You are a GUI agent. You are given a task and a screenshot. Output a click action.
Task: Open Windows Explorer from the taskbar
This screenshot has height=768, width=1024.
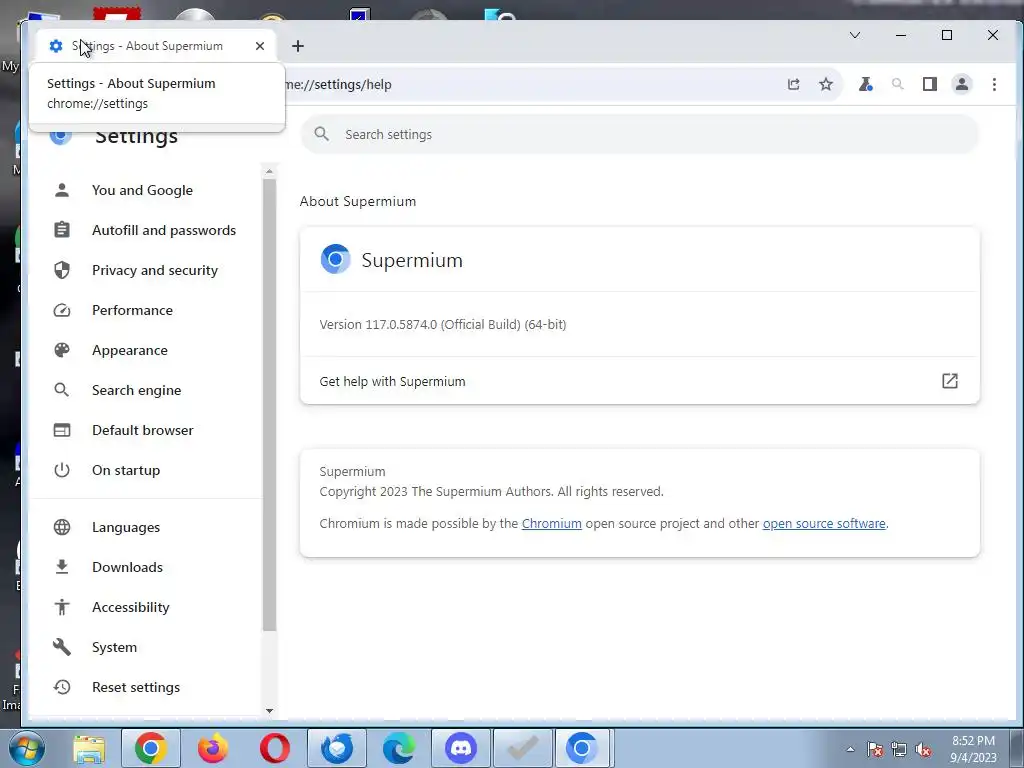(x=89, y=748)
